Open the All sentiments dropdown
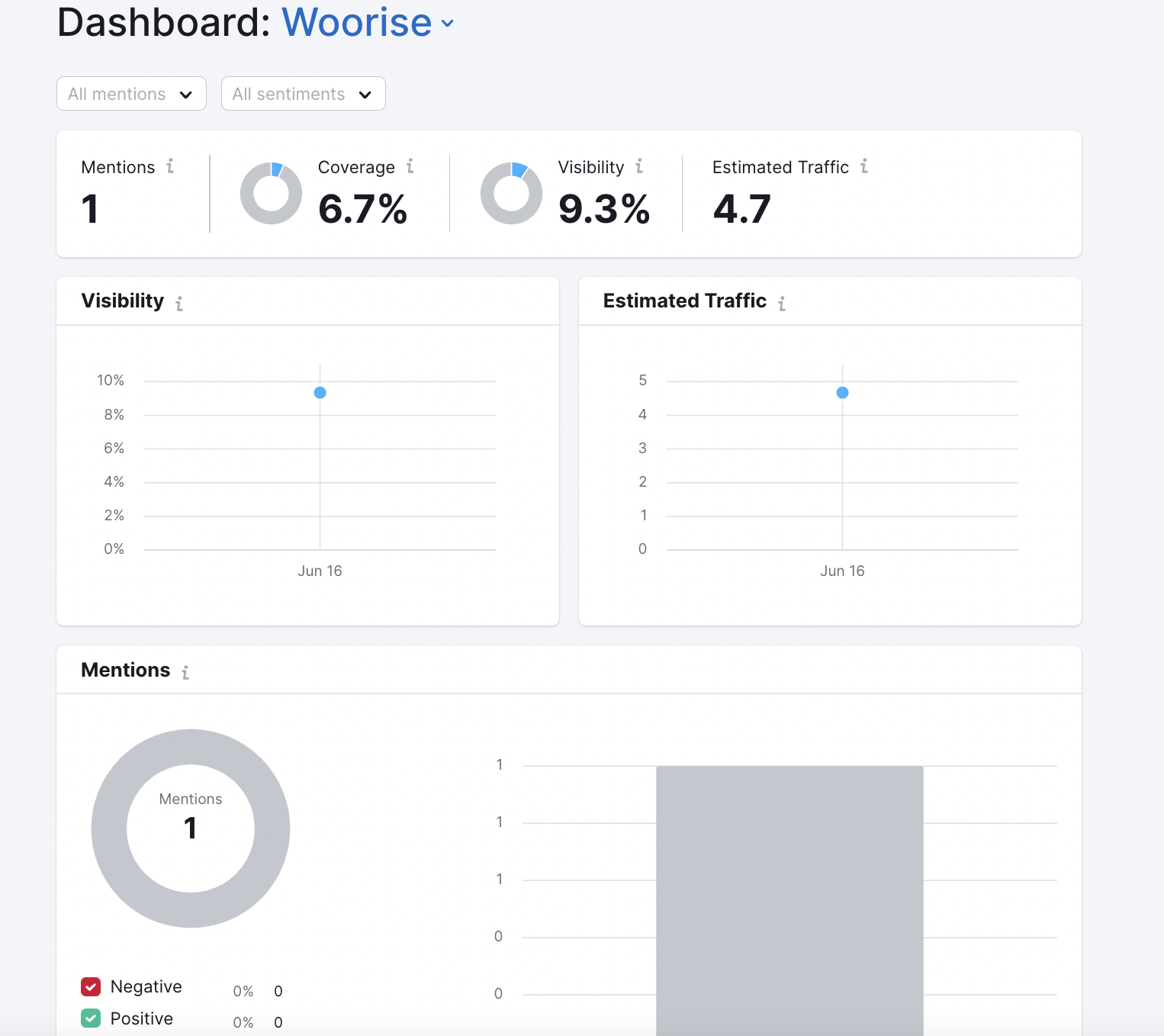 coord(303,94)
